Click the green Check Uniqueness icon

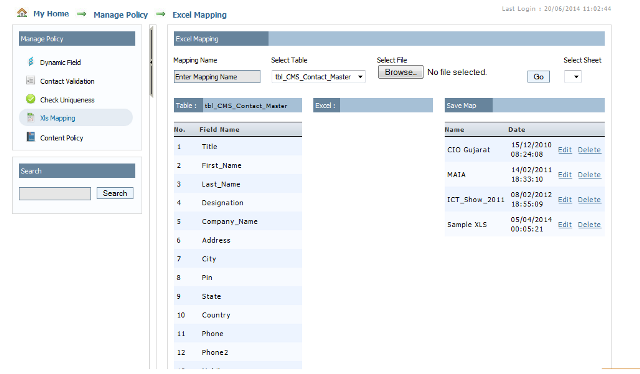click(x=31, y=99)
